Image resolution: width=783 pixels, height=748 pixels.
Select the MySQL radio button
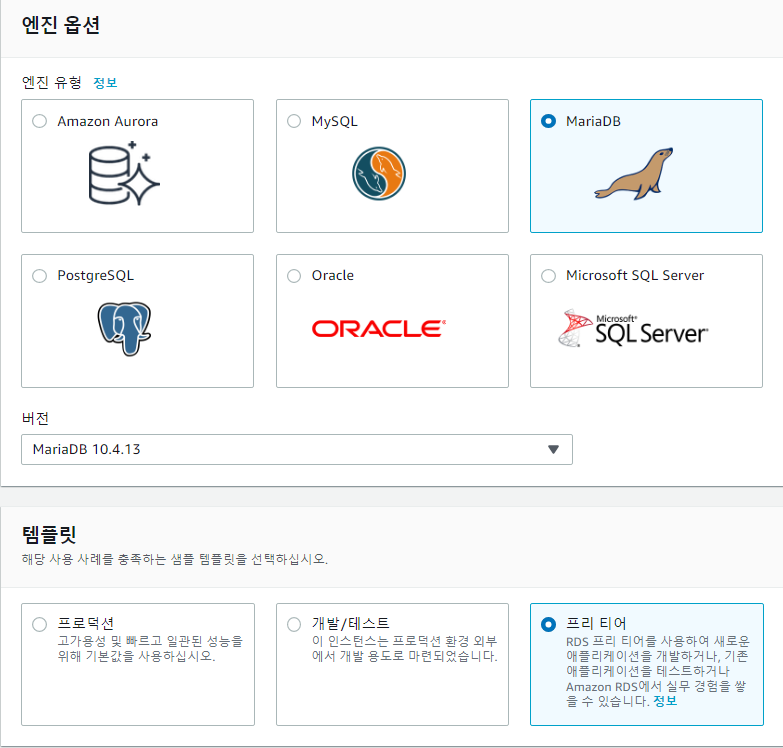(294, 121)
